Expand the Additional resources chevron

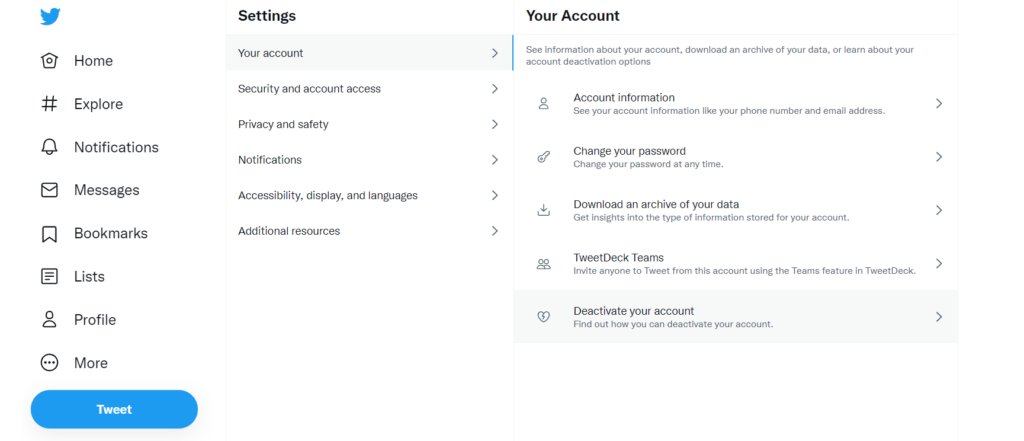tap(494, 231)
